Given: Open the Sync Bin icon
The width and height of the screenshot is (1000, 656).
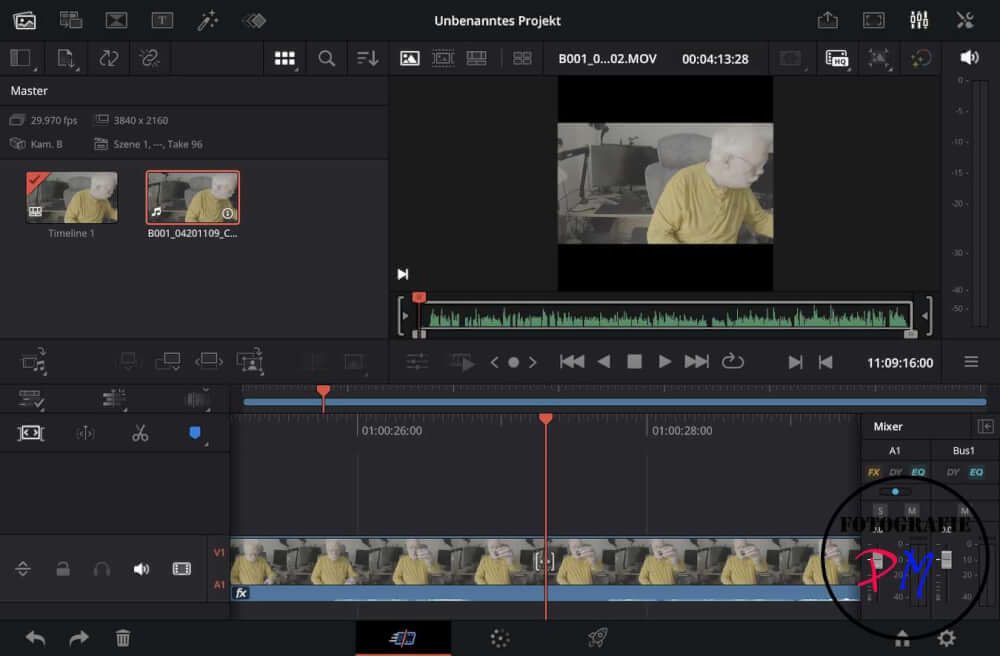Looking at the screenshot, I should pyautogui.click(x=70, y=20).
